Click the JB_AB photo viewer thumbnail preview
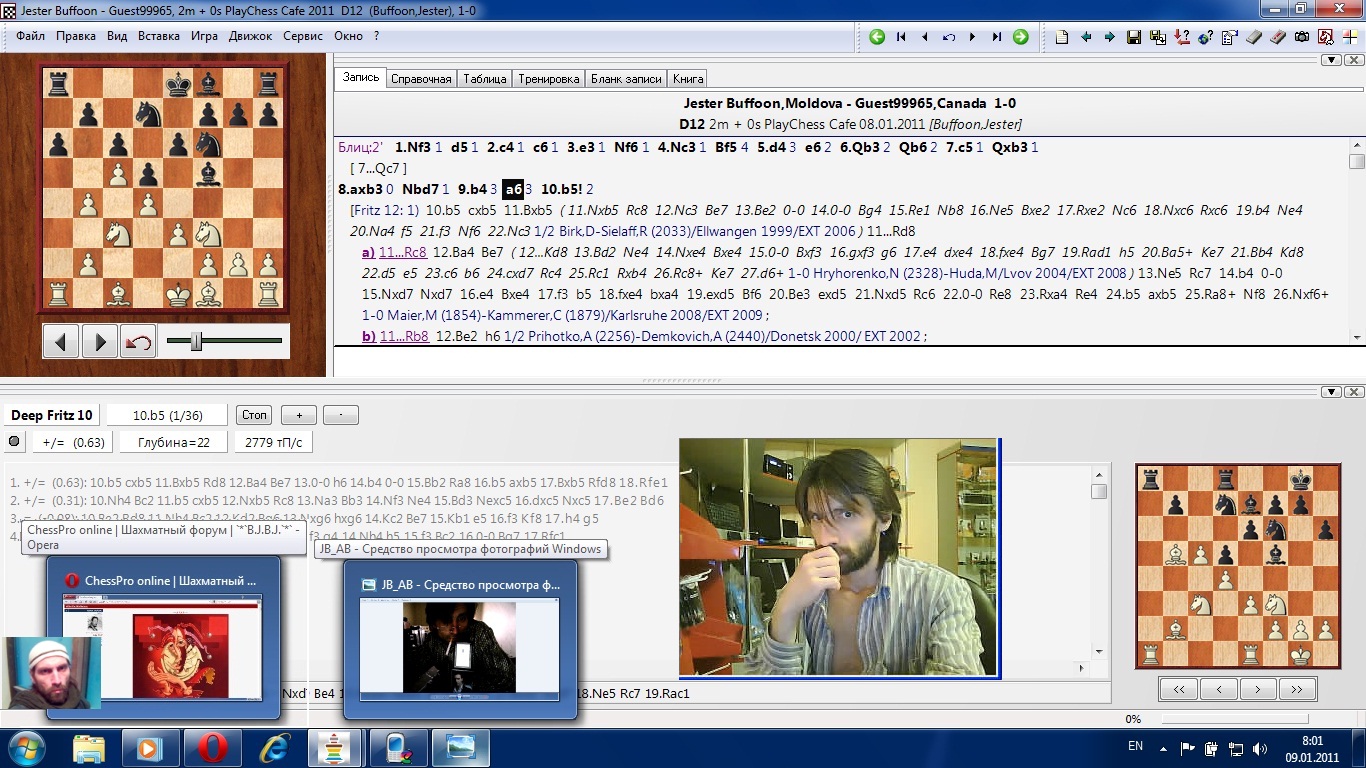This screenshot has width=1366, height=768. pyautogui.click(x=460, y=646)
